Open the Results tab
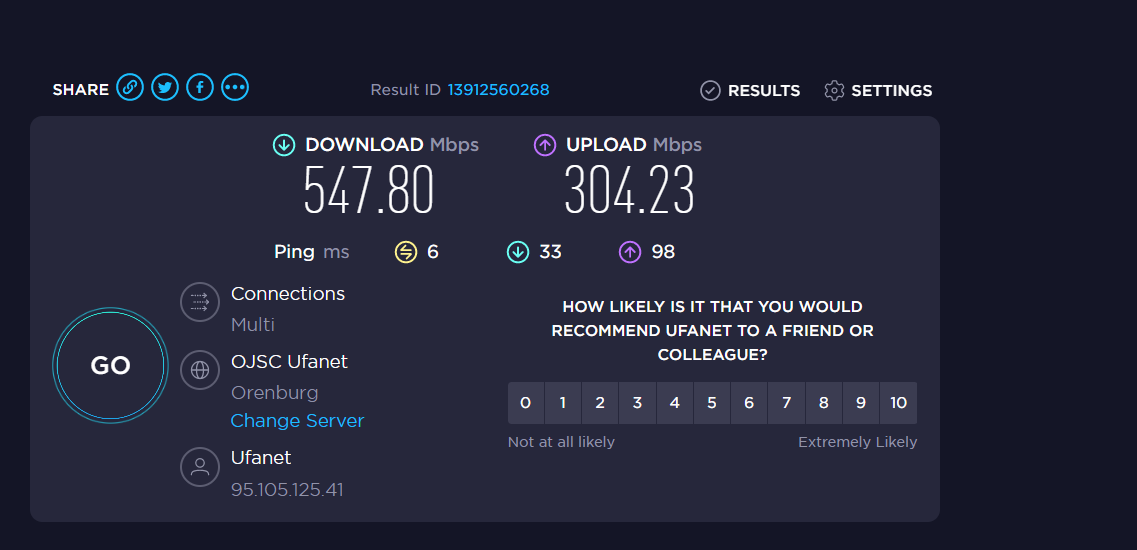 click(x=750, y=91)
